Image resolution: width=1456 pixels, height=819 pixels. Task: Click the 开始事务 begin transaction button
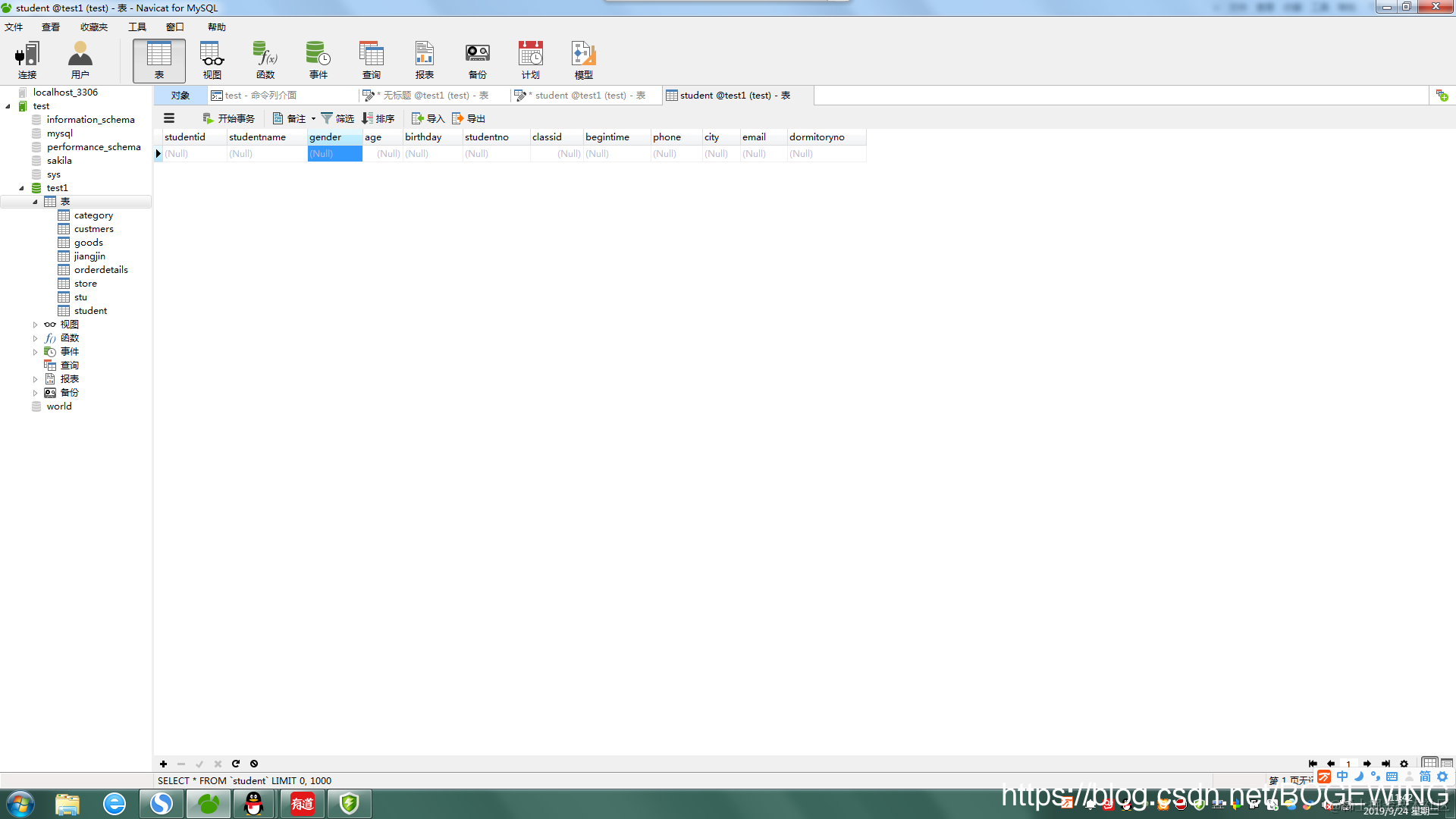pos(228,119)
